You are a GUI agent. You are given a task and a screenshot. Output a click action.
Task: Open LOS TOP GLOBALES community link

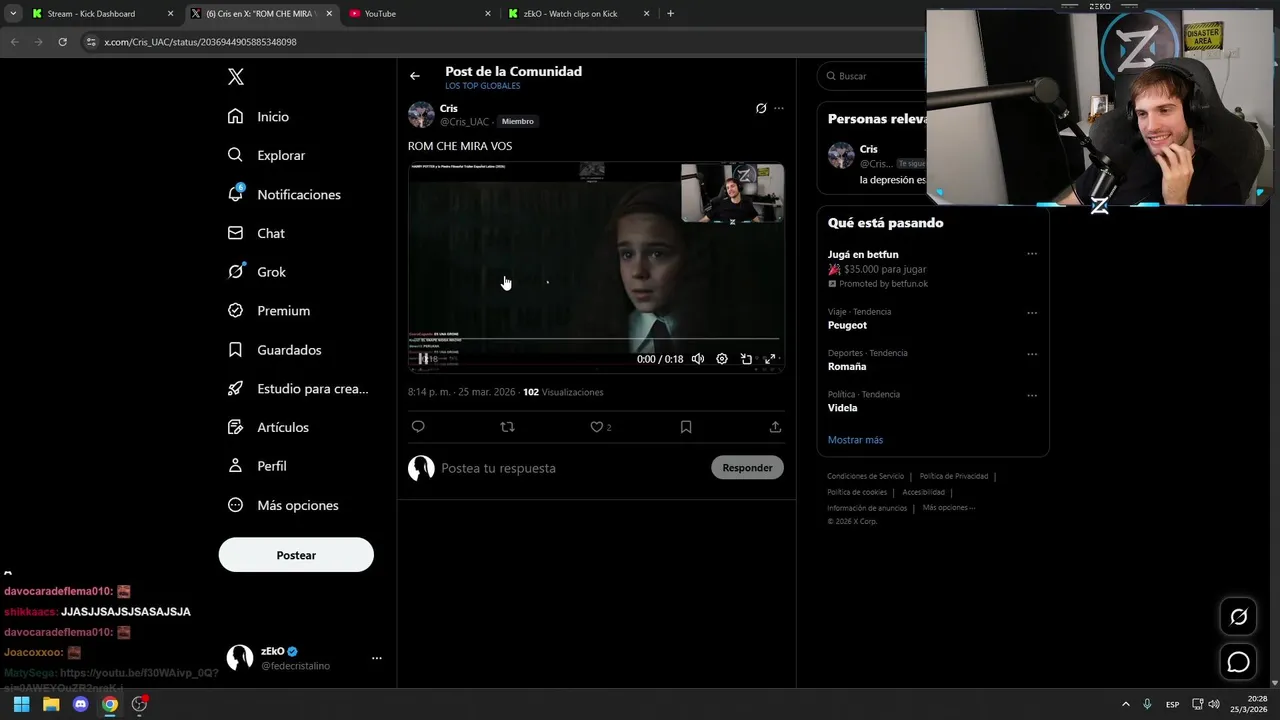coord(483,86)
